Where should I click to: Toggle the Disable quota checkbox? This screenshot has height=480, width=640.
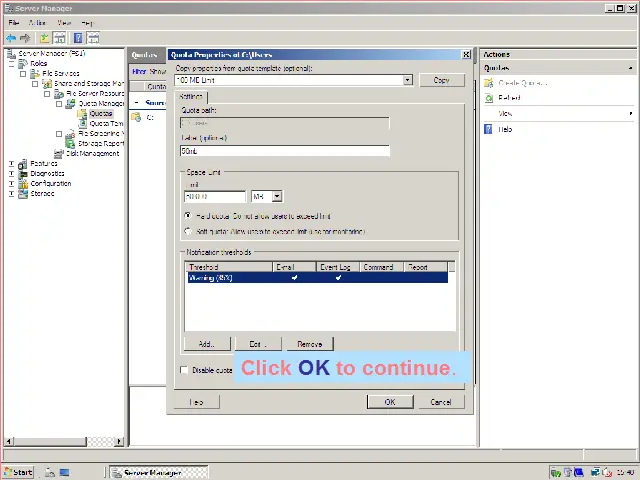point(184,370)
